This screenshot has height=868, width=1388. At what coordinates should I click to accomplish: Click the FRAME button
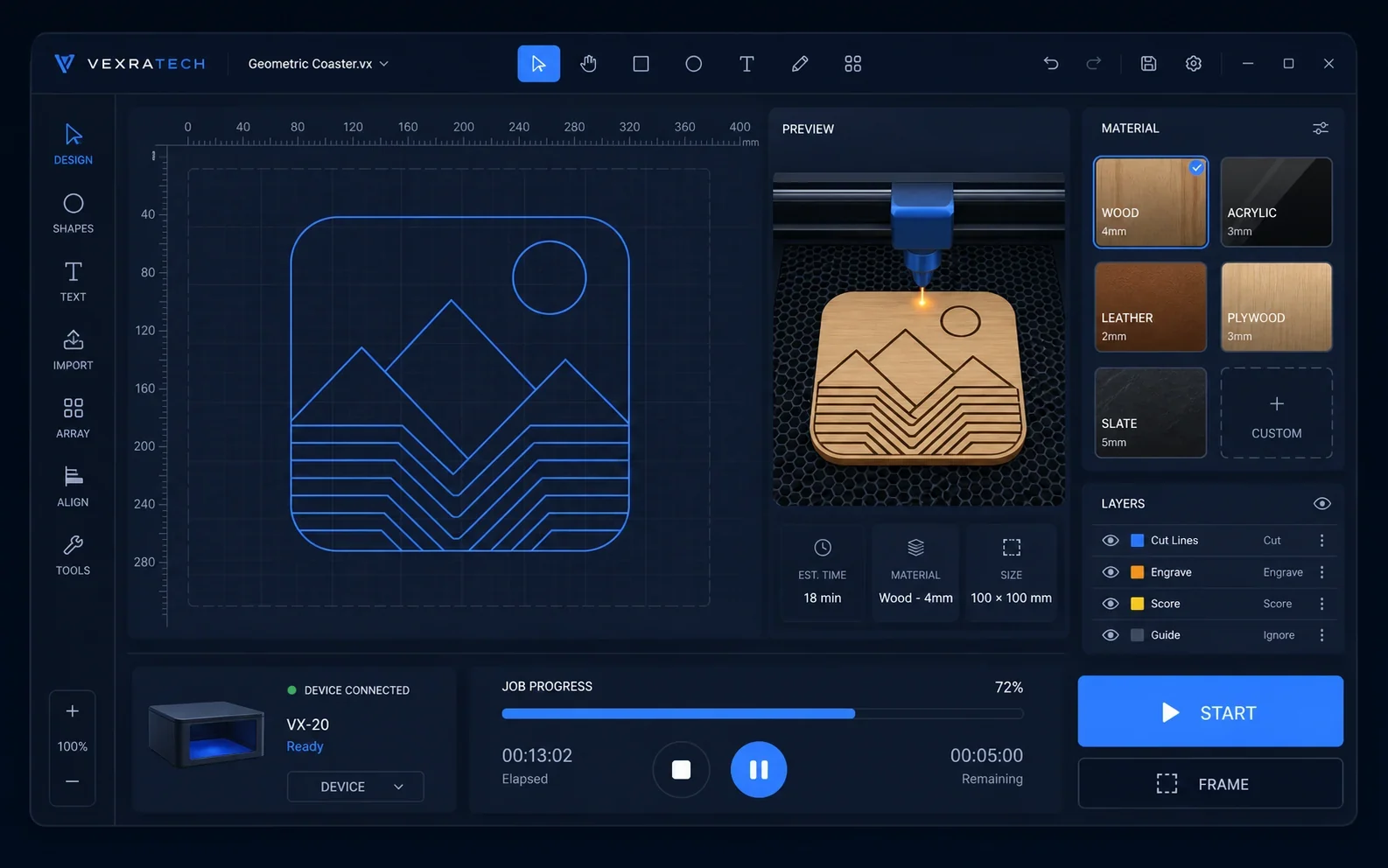[x=1210, y=784]
